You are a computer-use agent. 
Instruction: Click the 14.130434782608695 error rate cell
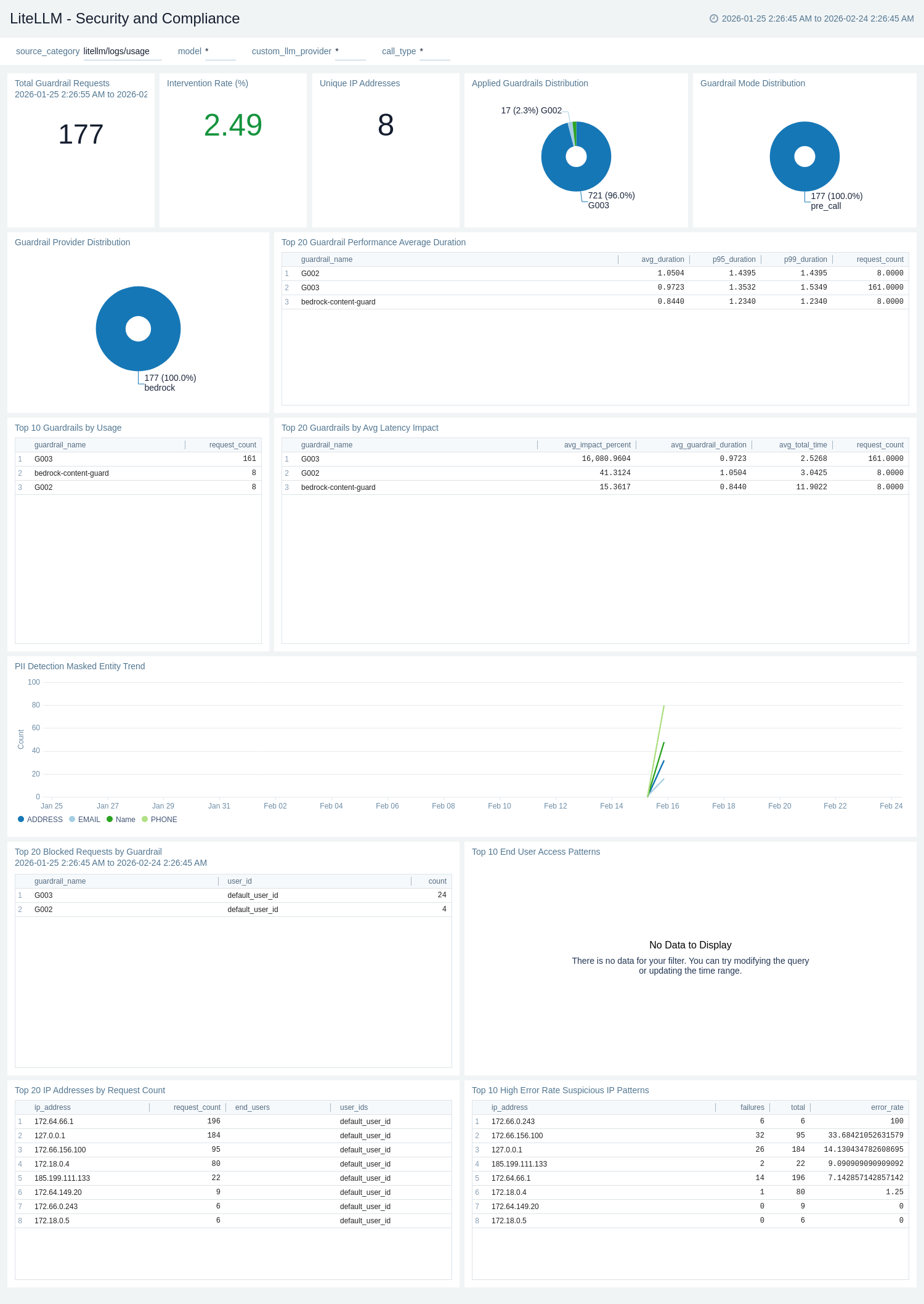click(864, 1150)
